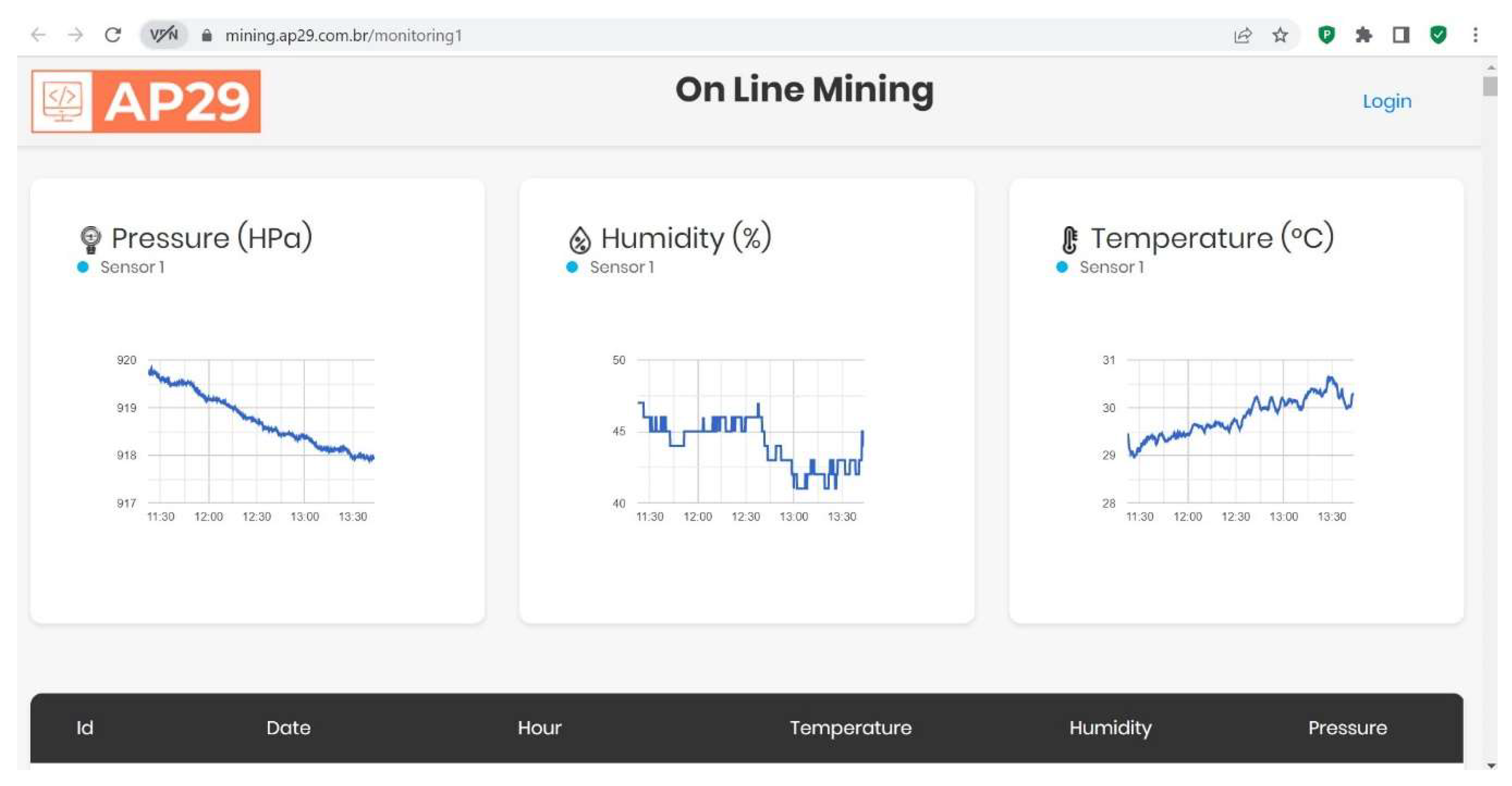The width and height of the screenshot is (1512, 786).
Task: Click the green P extension icon
Action: [1326, 35]
